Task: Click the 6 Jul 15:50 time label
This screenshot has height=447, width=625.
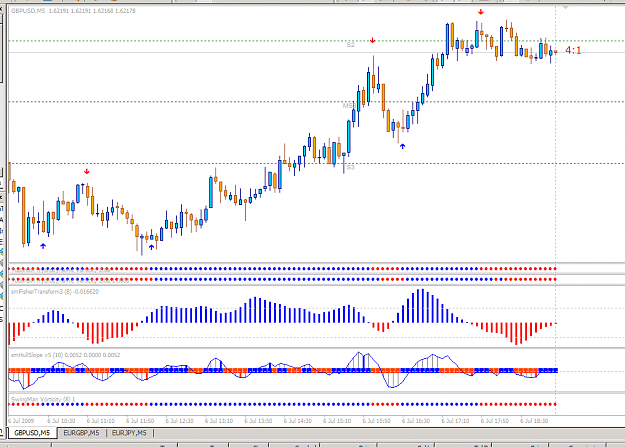Action: coord(377,421)
